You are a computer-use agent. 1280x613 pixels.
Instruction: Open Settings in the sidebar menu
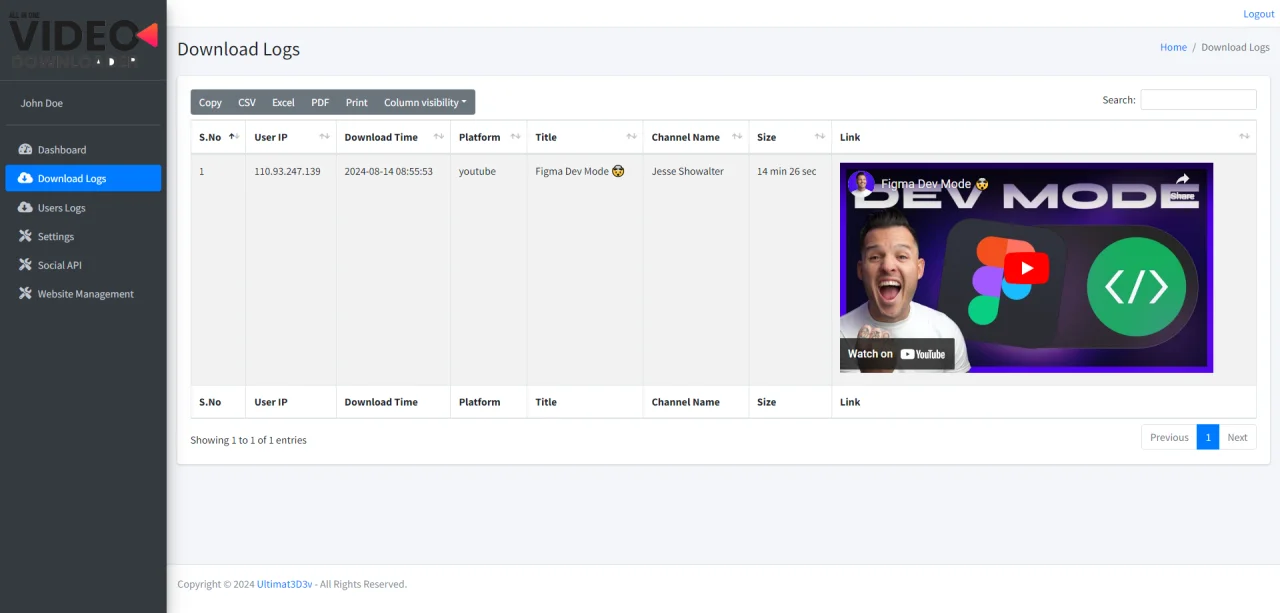(83, 236)
